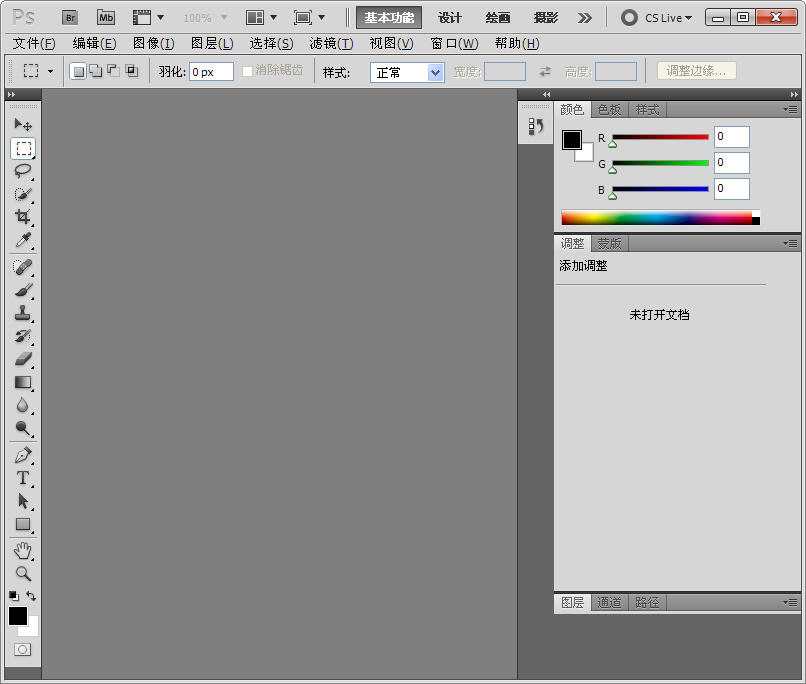Click the 绘画 workspace button
The image size is (806, 684).
click(498, 18)
